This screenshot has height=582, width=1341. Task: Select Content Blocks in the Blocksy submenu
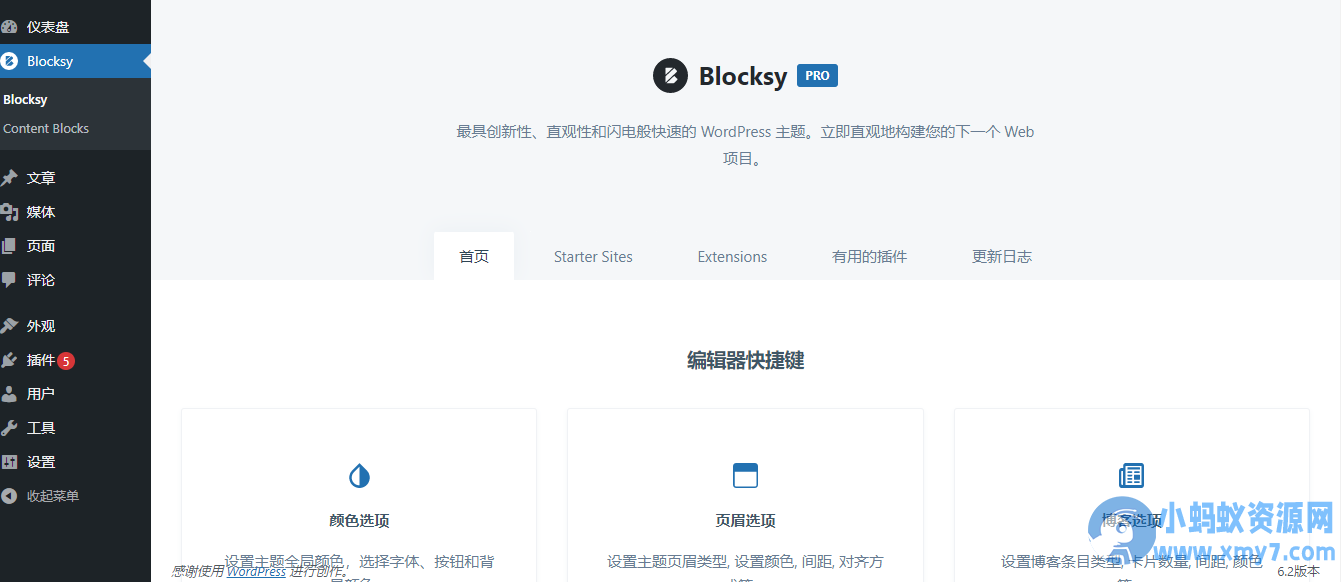click(47, 128)
